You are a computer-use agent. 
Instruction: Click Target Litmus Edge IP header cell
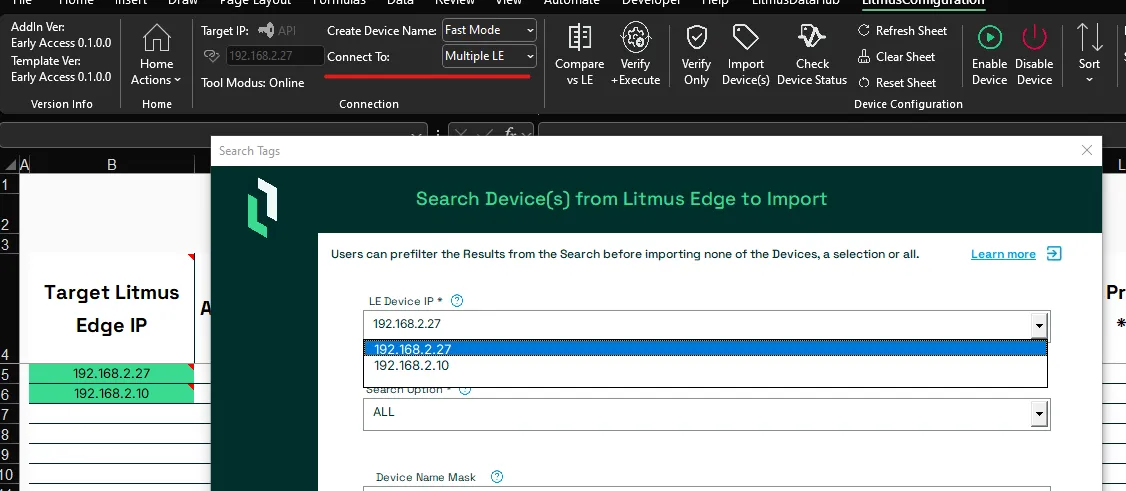coord(111,308)
